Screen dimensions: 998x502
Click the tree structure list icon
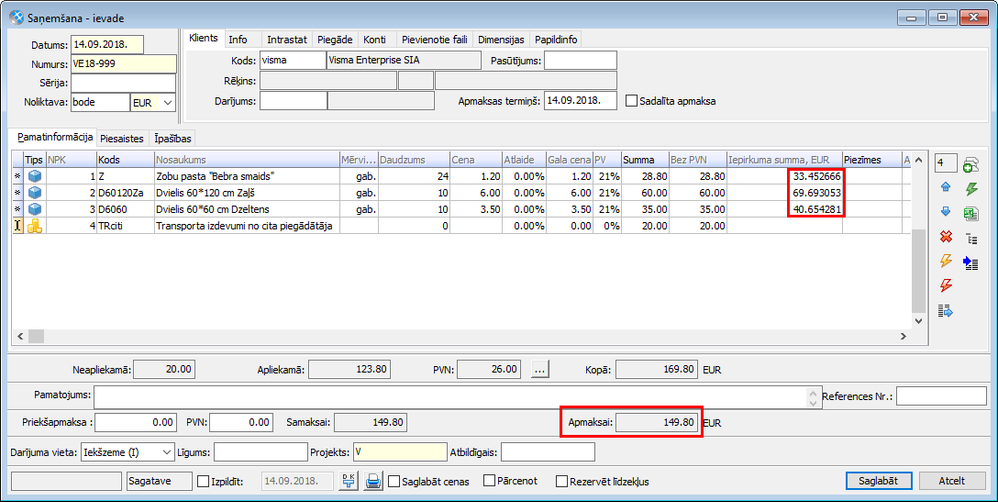point(971,239)
